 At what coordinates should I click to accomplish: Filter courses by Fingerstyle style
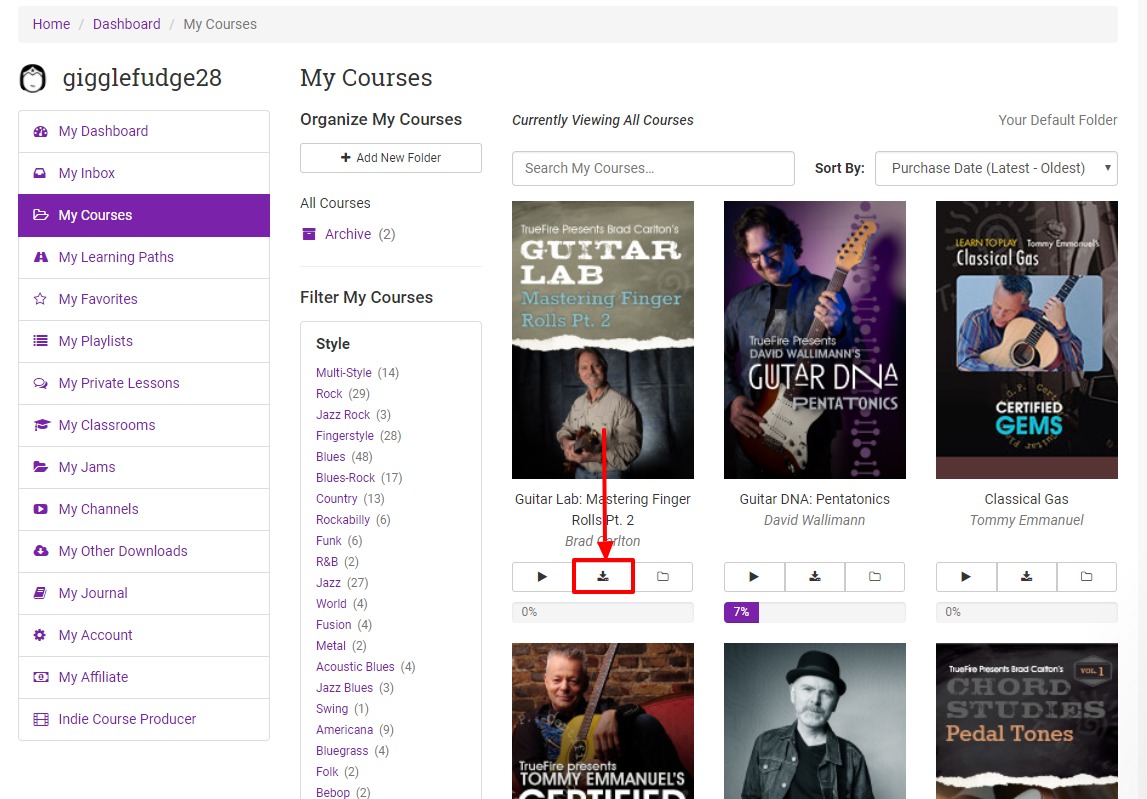345,436
